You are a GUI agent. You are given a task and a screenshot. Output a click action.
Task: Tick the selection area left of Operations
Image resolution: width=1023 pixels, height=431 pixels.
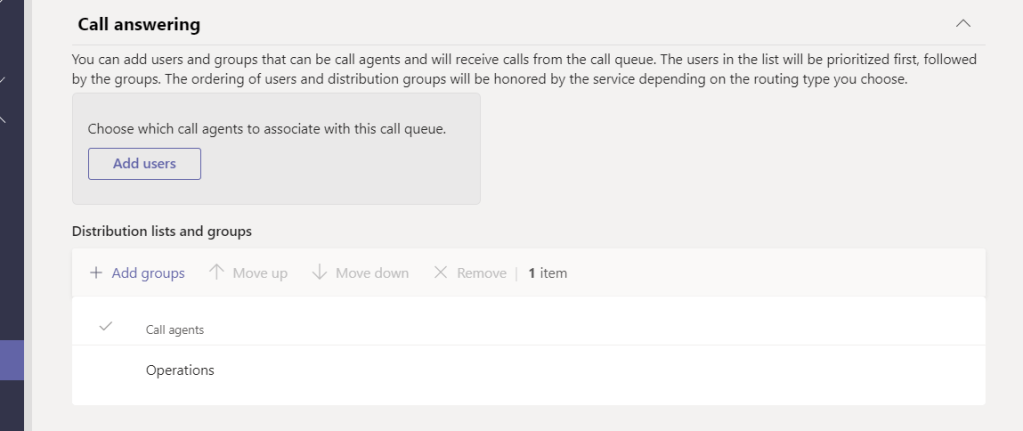[x=107, y=370]
